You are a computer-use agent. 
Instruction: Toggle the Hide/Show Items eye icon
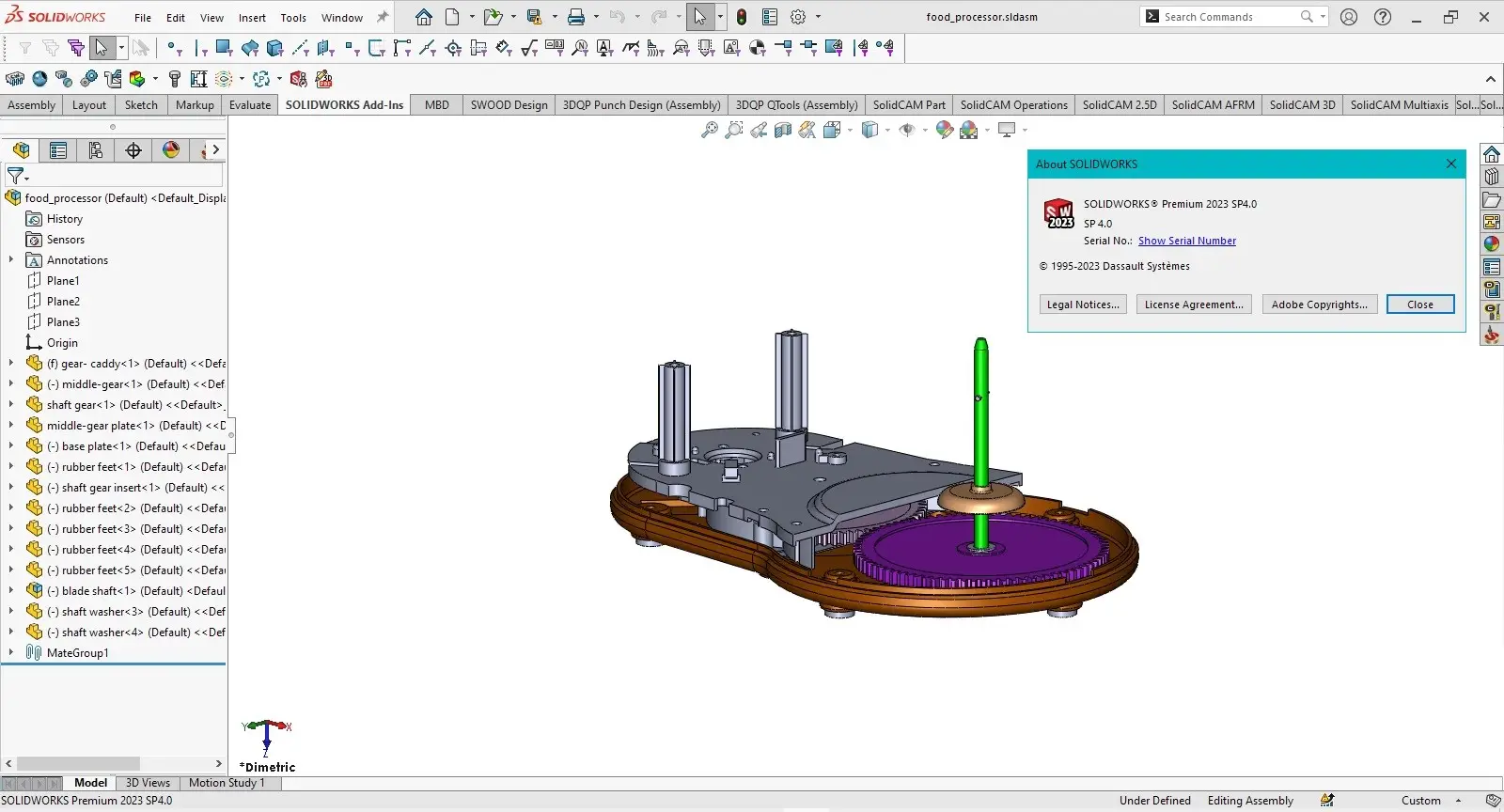(x=907, y=130)
